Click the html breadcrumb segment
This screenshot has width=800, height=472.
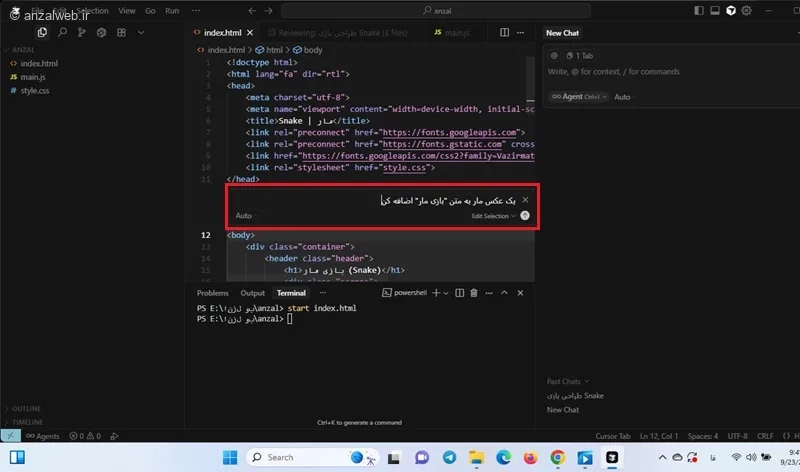coord(269,50)
